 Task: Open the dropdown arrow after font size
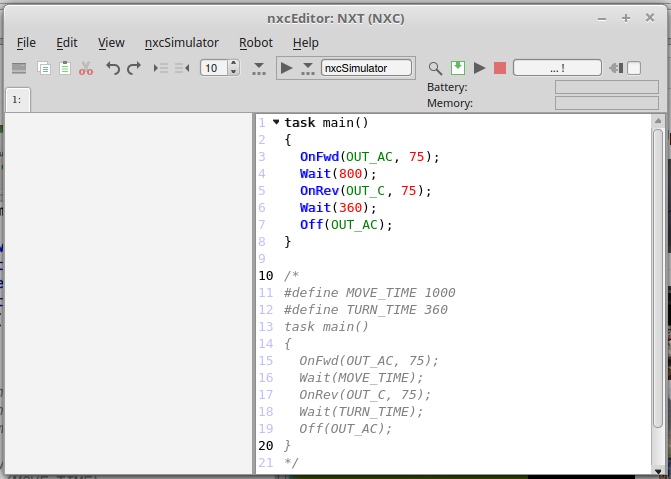259,68
